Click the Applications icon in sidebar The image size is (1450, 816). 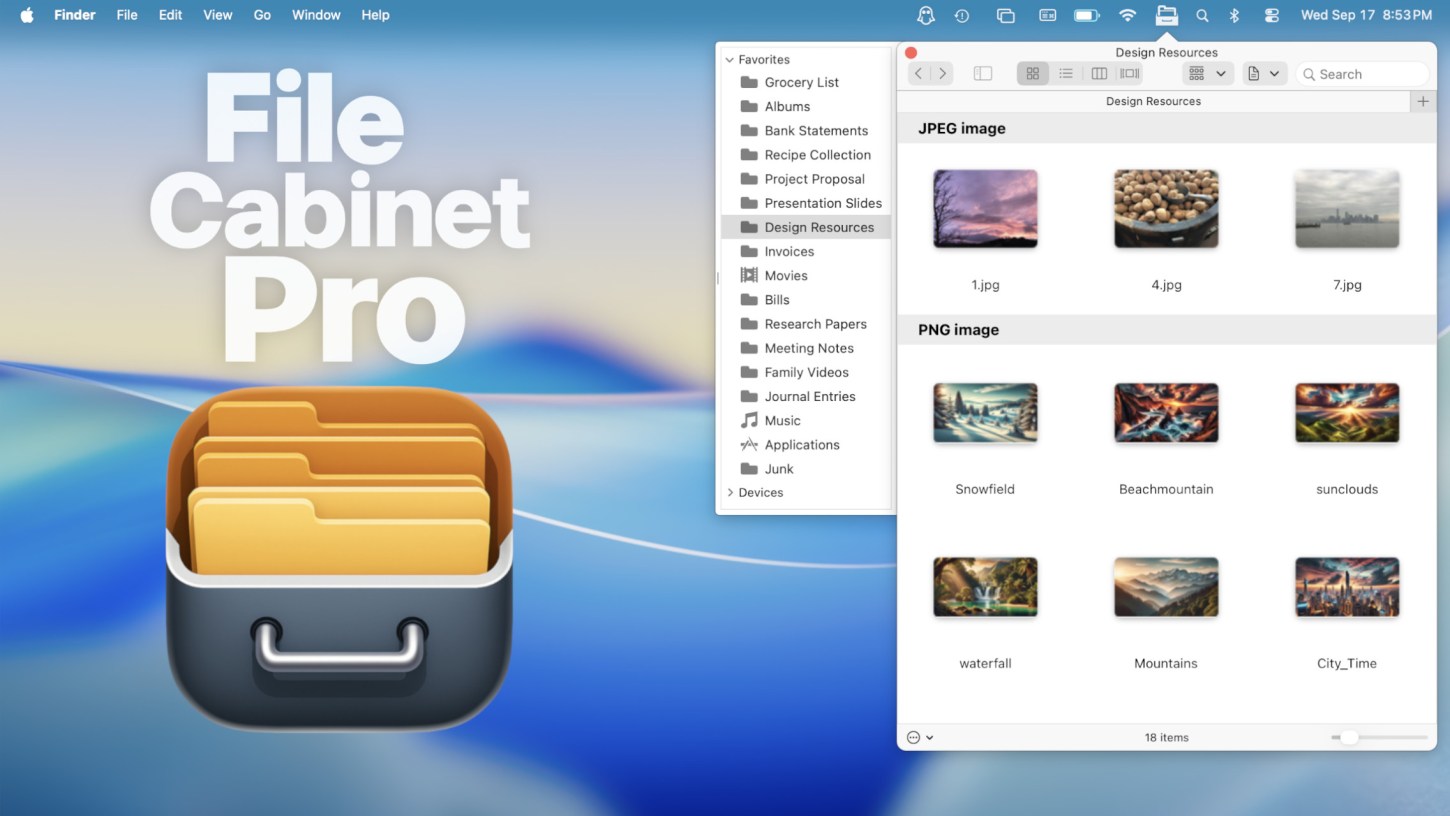point(749,445)
